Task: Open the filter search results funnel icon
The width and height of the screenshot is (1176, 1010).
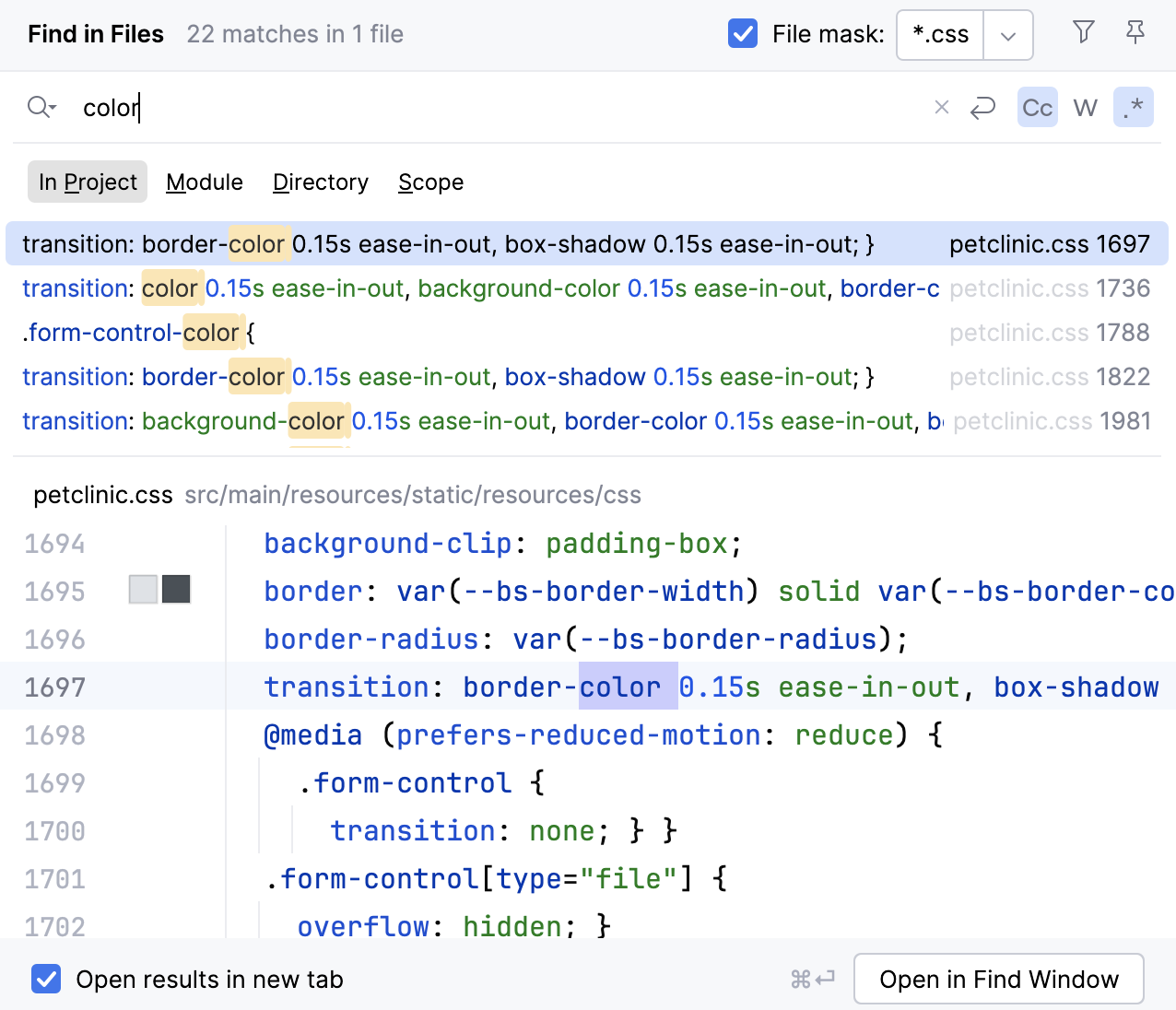Action: pos(1083,33)
